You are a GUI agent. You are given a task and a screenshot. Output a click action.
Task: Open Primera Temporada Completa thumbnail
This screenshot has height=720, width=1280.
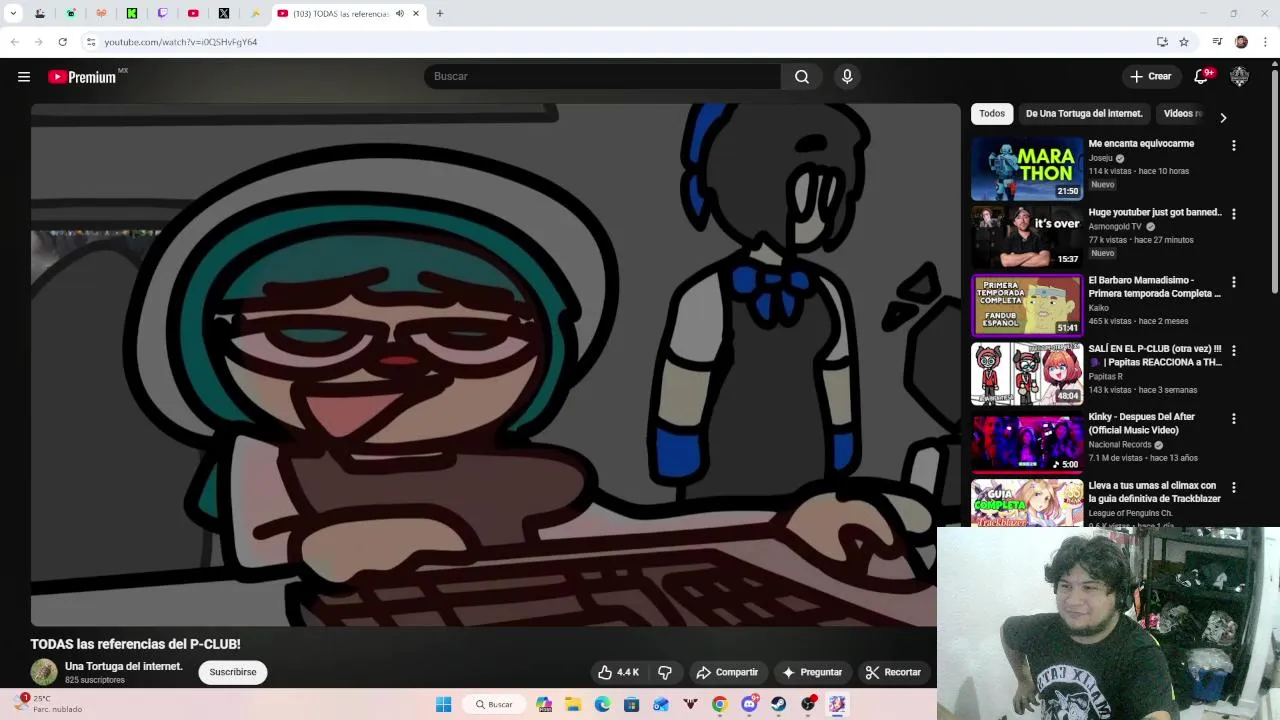pyautogui.click(x=1027, y=306)
